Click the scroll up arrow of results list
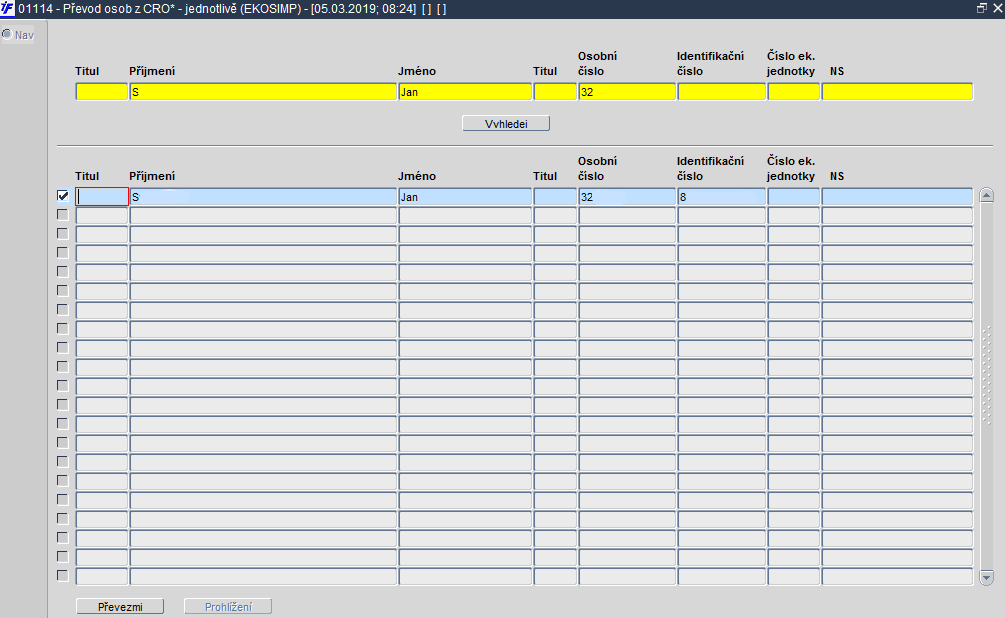Screen dimensions: 1005x618 [986, 196]
